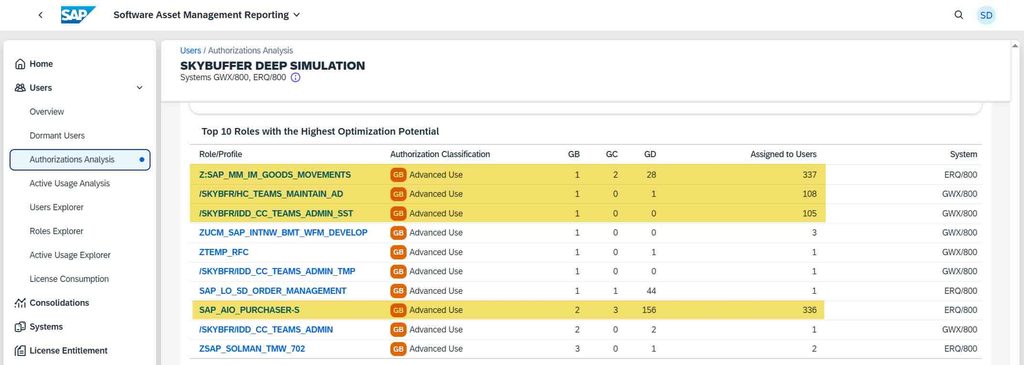
Task: Click GB badge in /SKYBFR/IDD_CC_TEAMS_ADMIN row
Action: (398, 329)
